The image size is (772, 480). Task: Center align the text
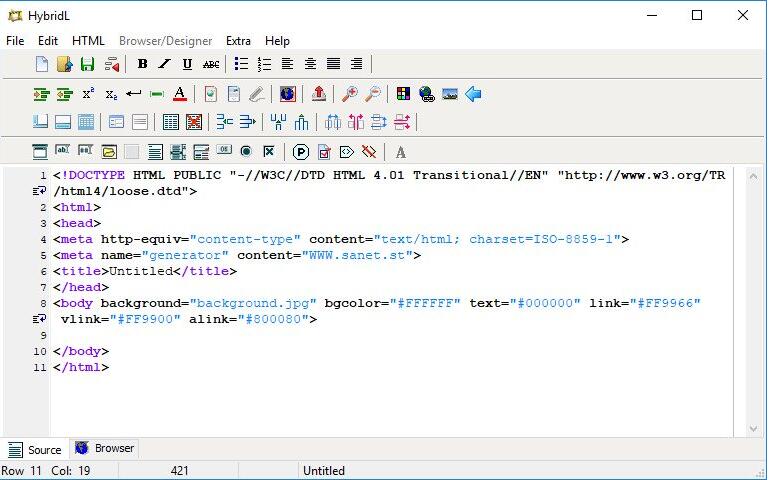tap(310, 64)
